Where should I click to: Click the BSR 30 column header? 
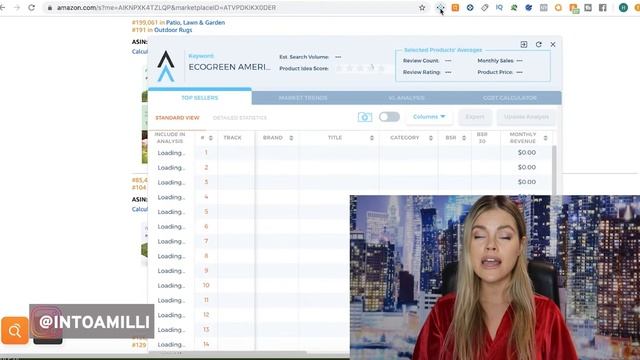pyautogui.click(x=482, y=138)
